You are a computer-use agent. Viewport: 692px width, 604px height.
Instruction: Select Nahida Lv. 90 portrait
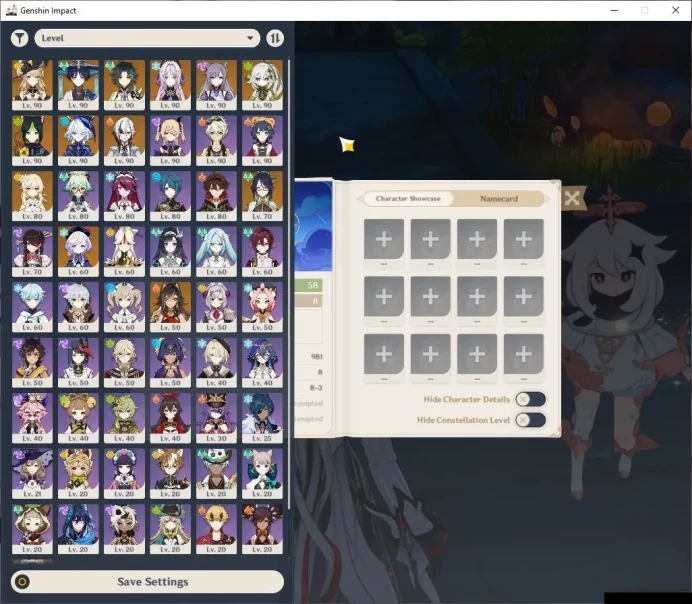pos(262,85)
